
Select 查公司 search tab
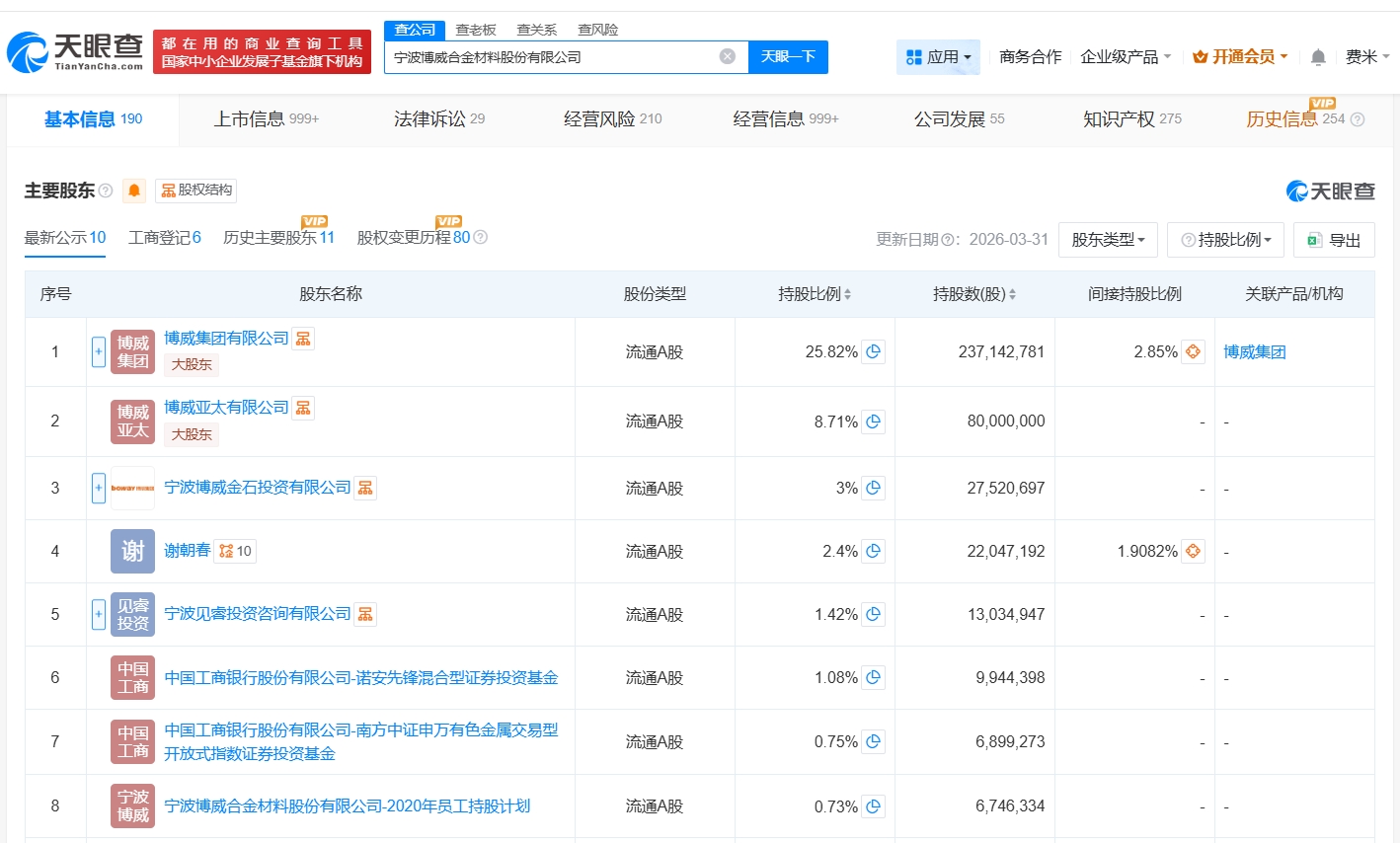[x=415, y=30]
